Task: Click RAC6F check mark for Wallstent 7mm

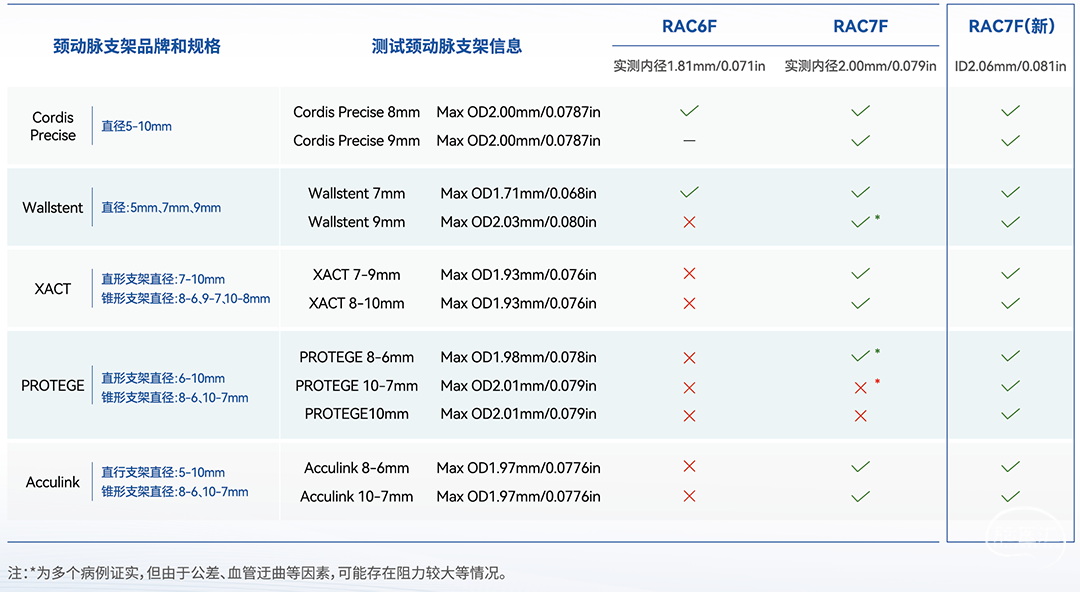Action: tap(689, 192)
